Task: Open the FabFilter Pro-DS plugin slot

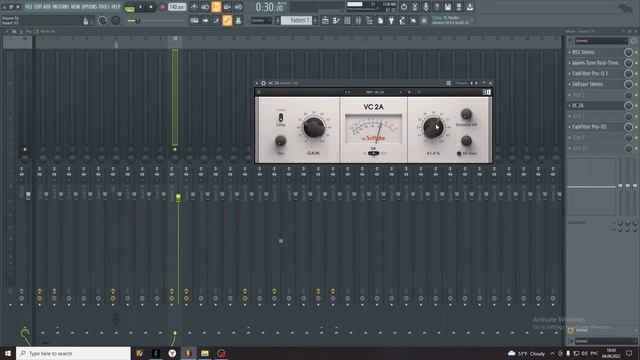Action: coord(596,127)
